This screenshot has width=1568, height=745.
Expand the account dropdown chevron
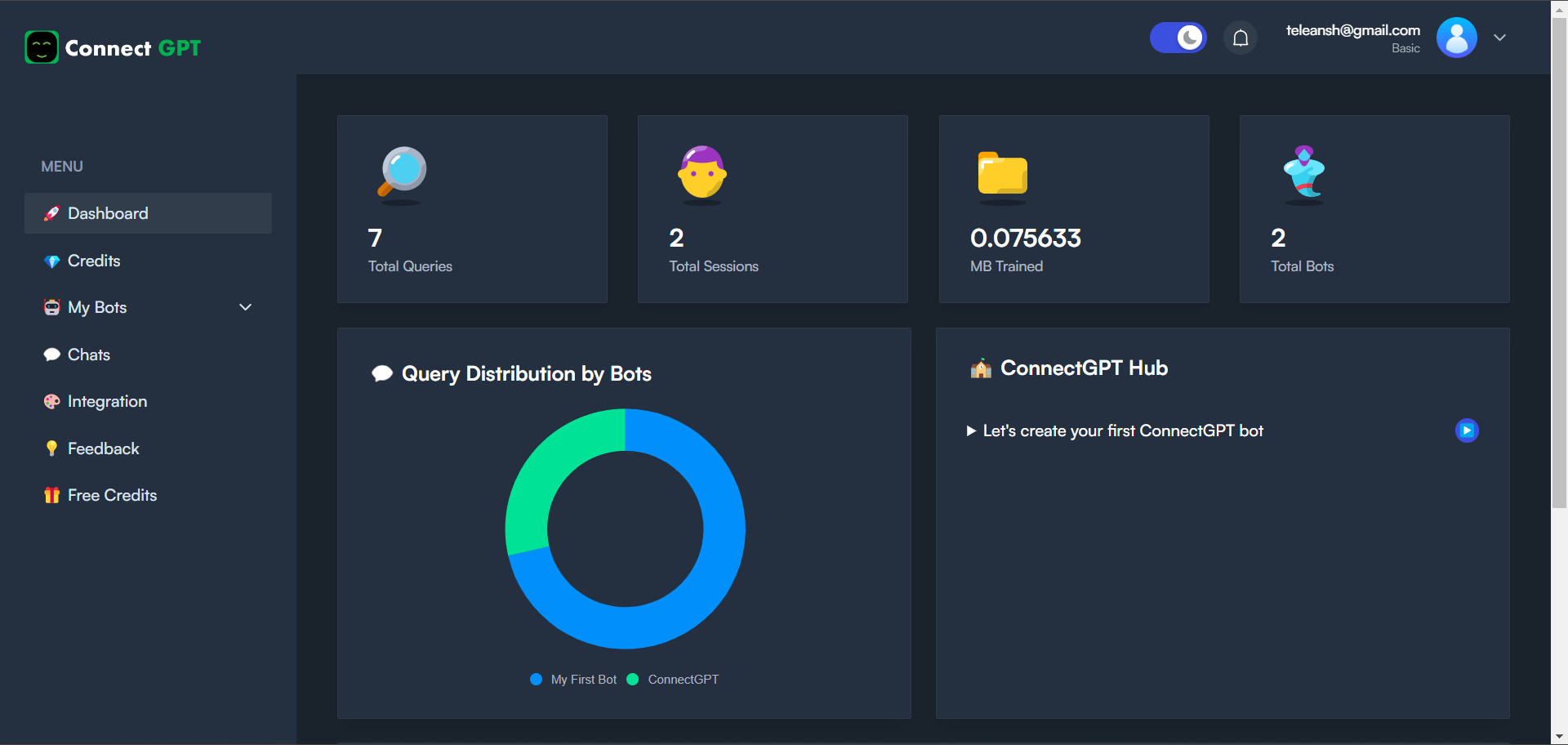[x=1500, y=38]
